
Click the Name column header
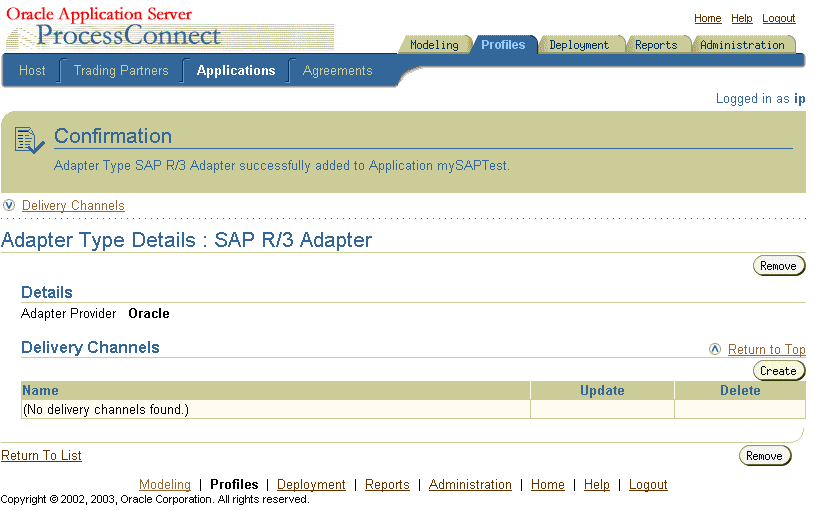tap(276, 391)
